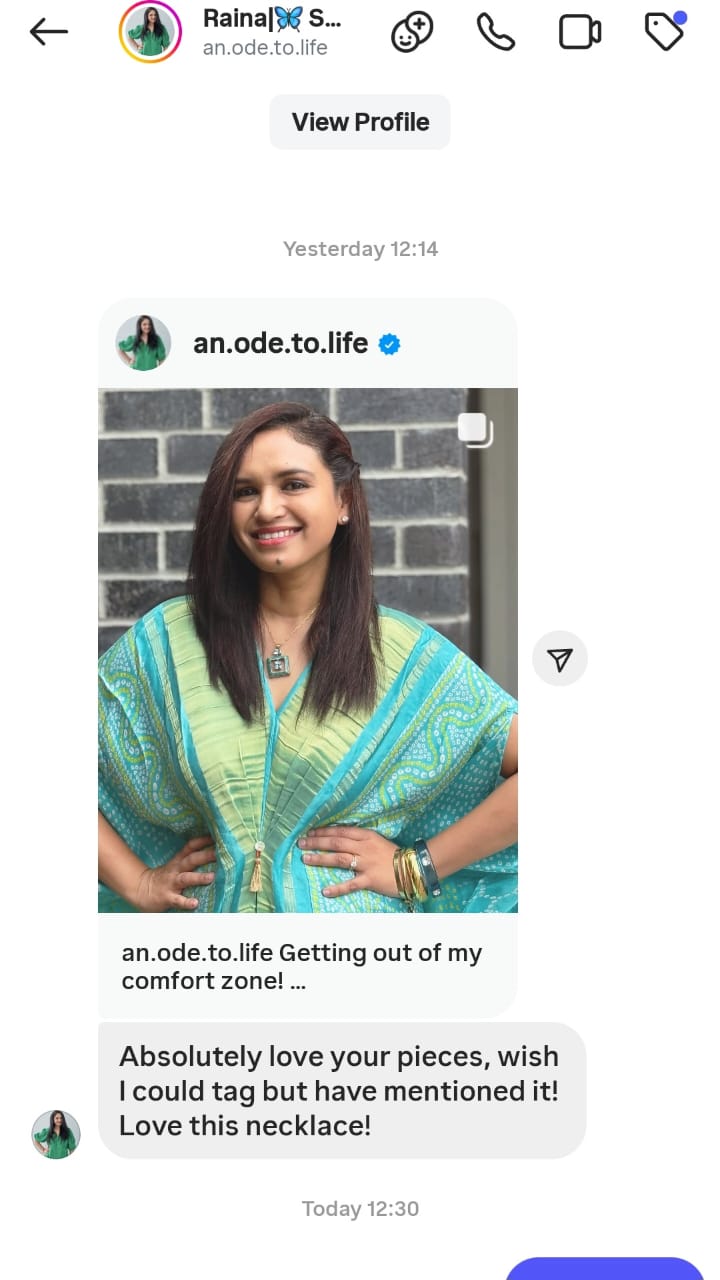
Task: Tap the small avatar in shared post header
Action: [x=143, y=343]
